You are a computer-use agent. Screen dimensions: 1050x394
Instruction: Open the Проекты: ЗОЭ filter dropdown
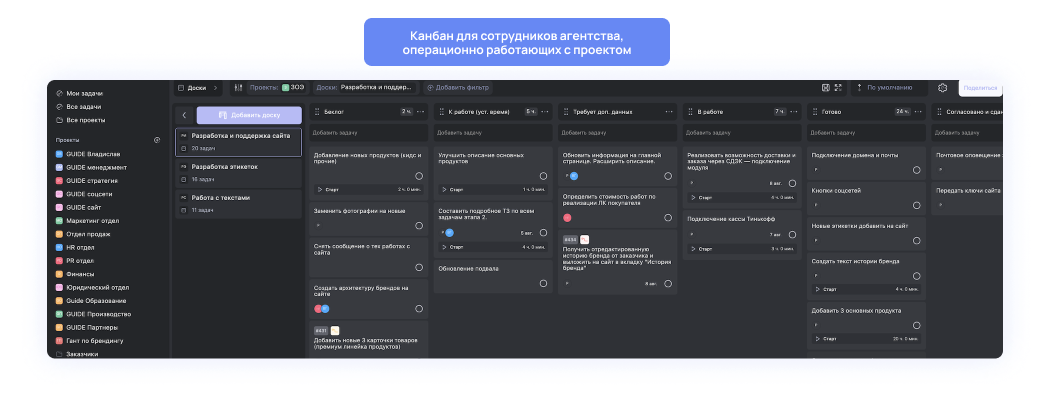pos(277,88)
